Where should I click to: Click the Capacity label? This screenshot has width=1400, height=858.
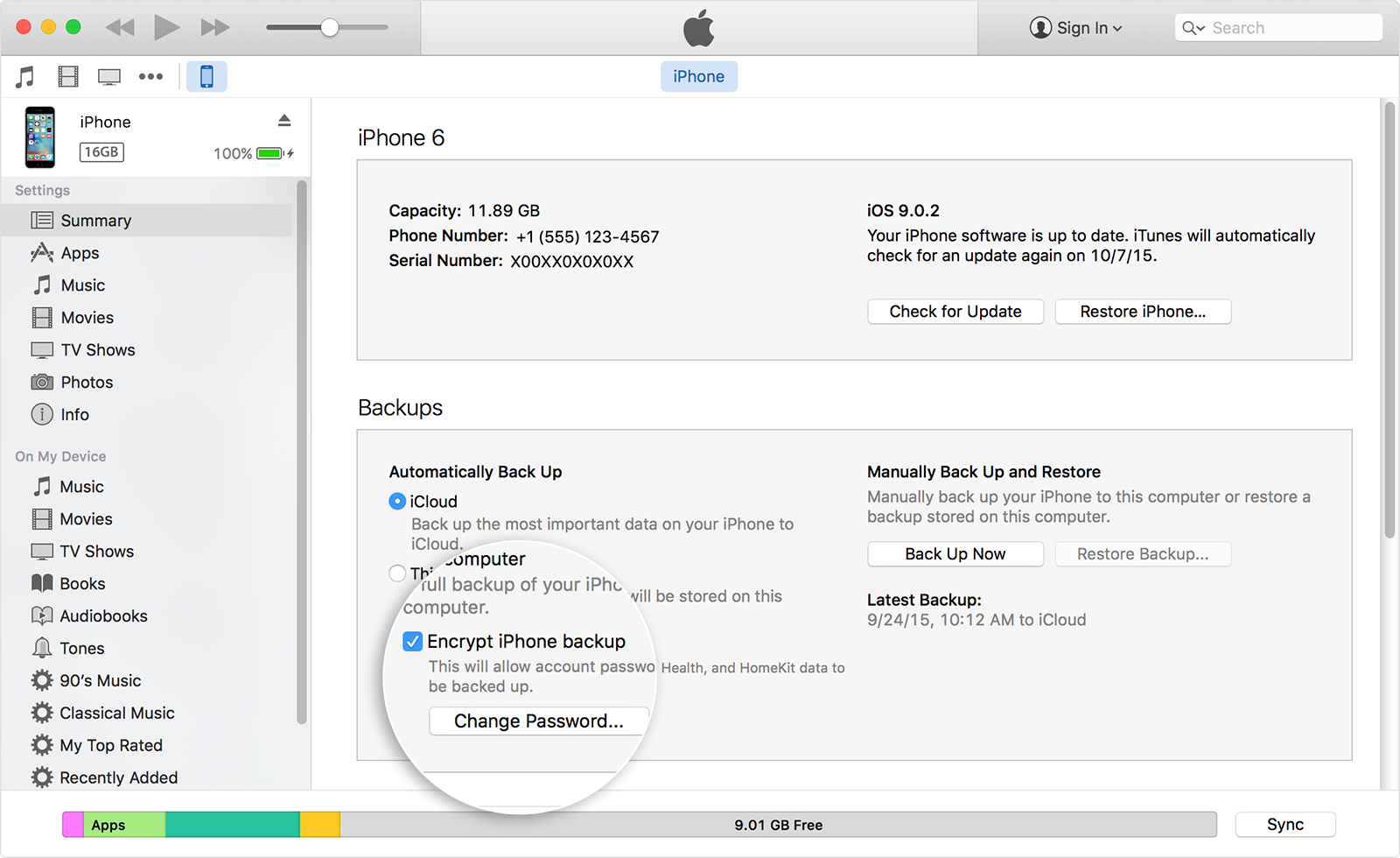pos(425,211)
